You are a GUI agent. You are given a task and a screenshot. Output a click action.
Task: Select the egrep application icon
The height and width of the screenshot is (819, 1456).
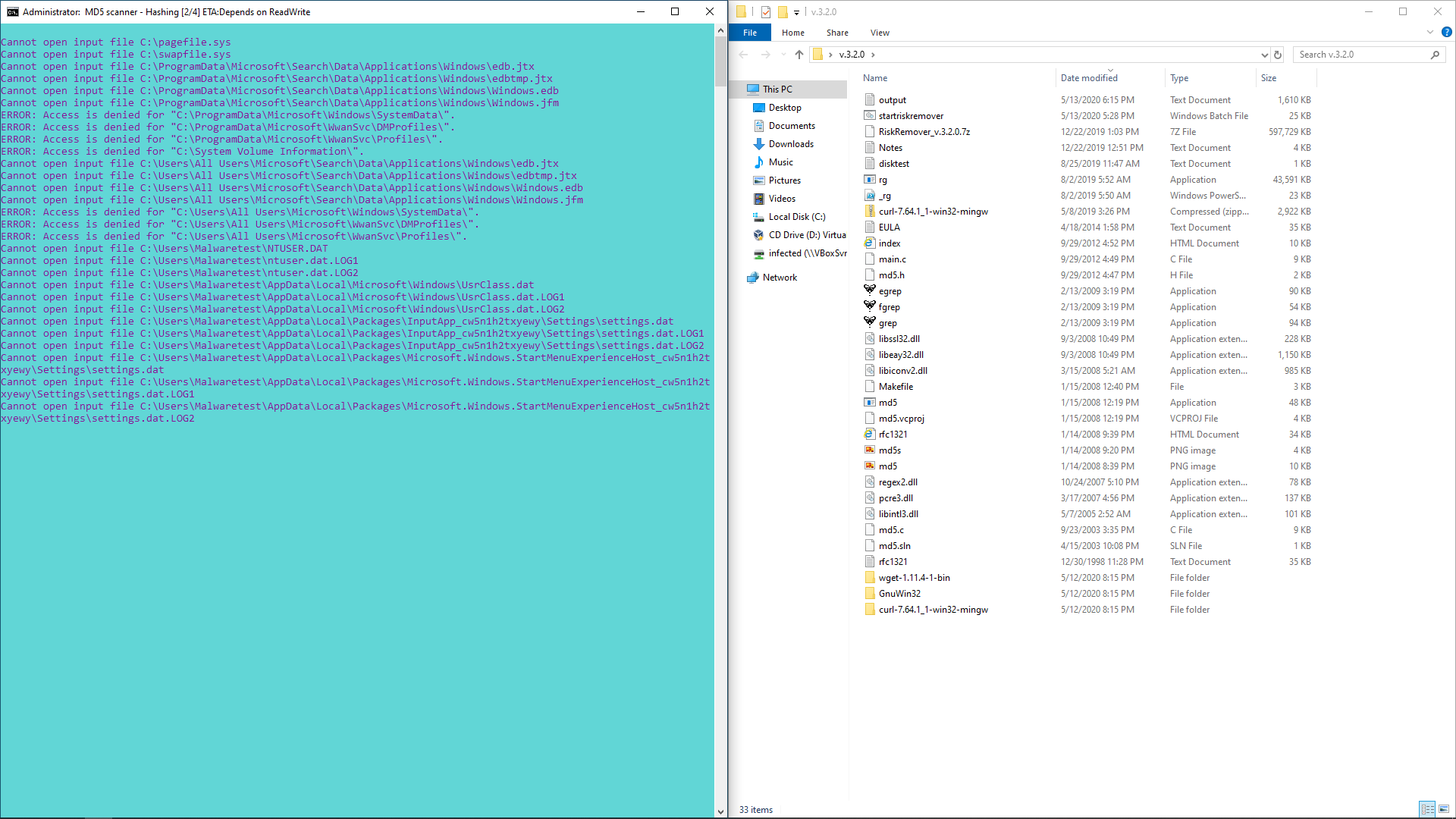[x=869, y=290]
